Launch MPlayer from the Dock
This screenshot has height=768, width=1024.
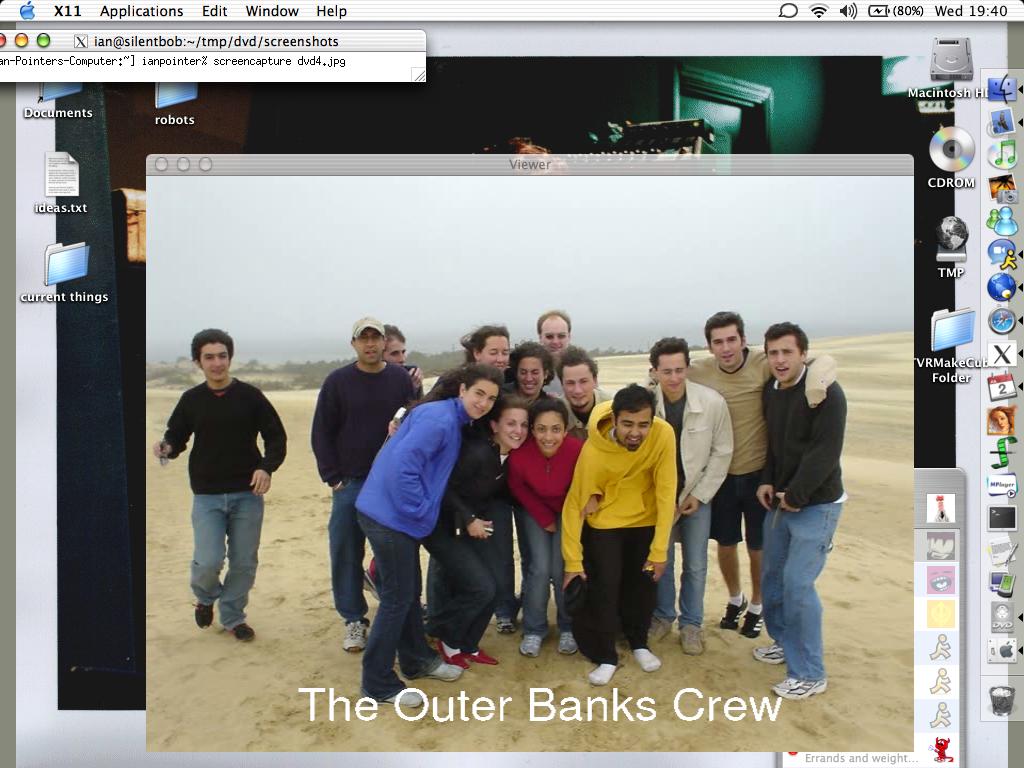coord(1002,485)
